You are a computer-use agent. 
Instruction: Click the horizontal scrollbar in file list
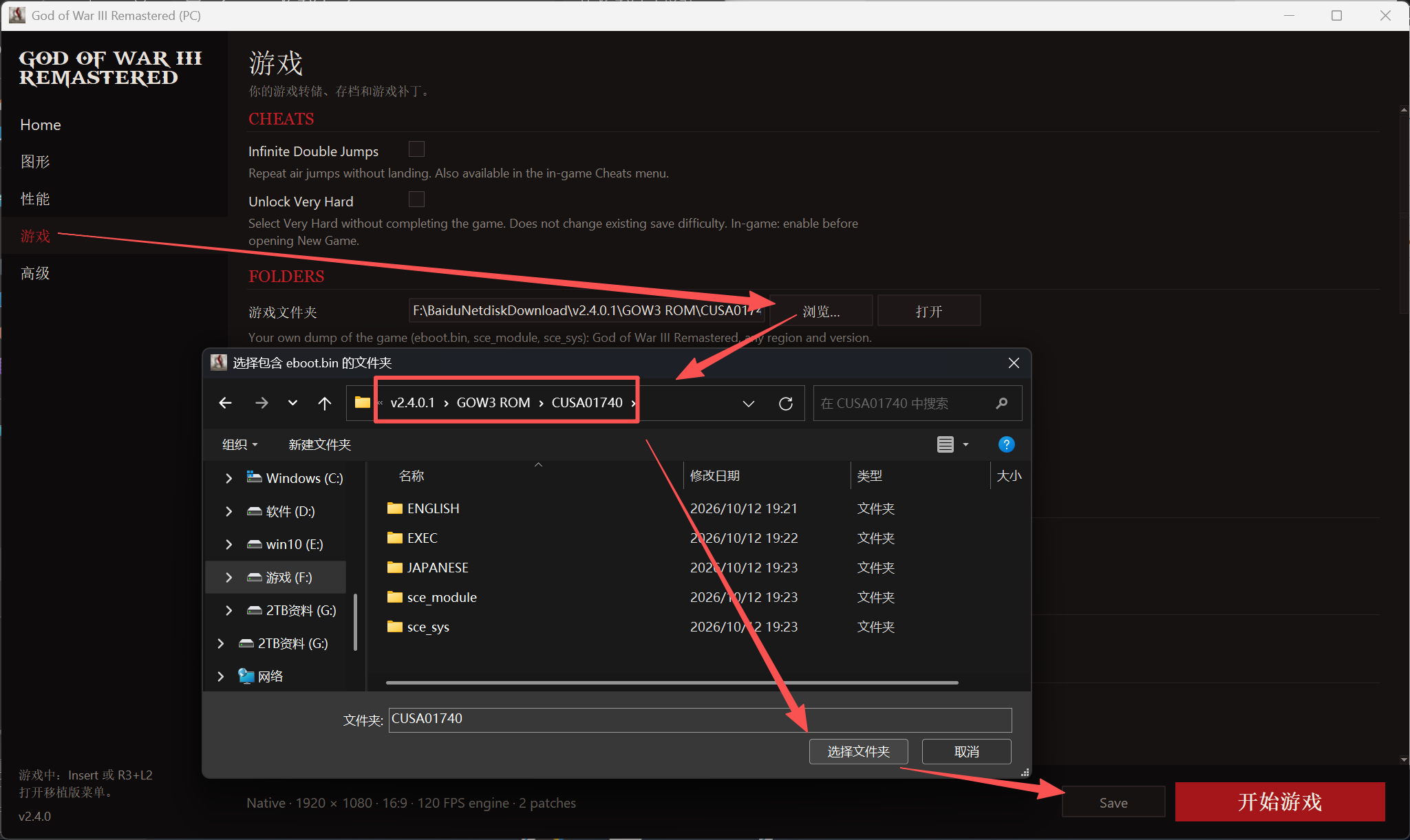[672, 682]
